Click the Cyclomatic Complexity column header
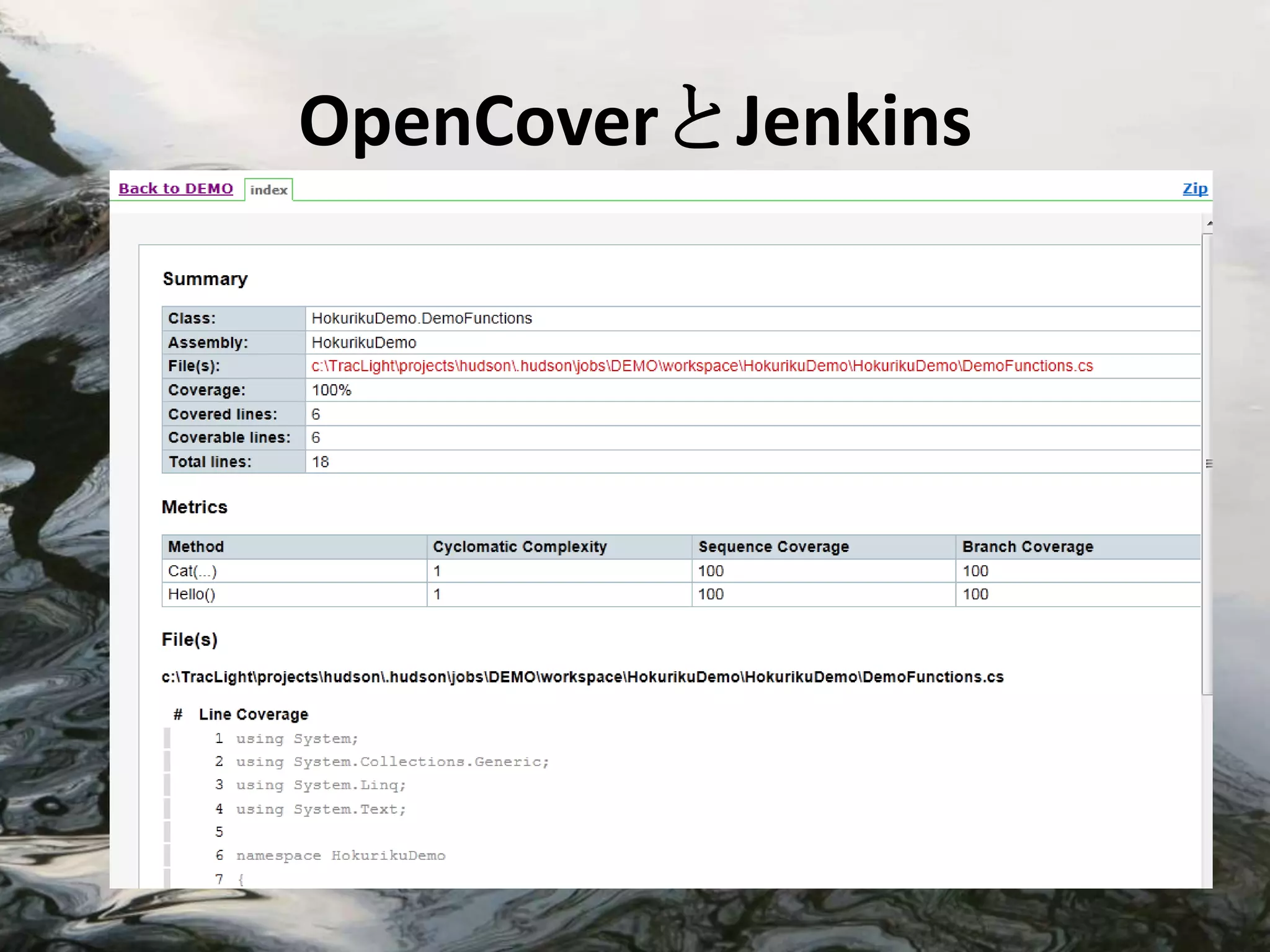This screenshot has width=1270, height=952. coord(559,547)
